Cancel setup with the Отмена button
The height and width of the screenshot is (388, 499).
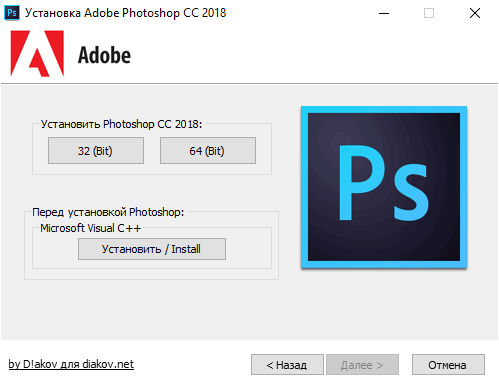pos(448,365)
